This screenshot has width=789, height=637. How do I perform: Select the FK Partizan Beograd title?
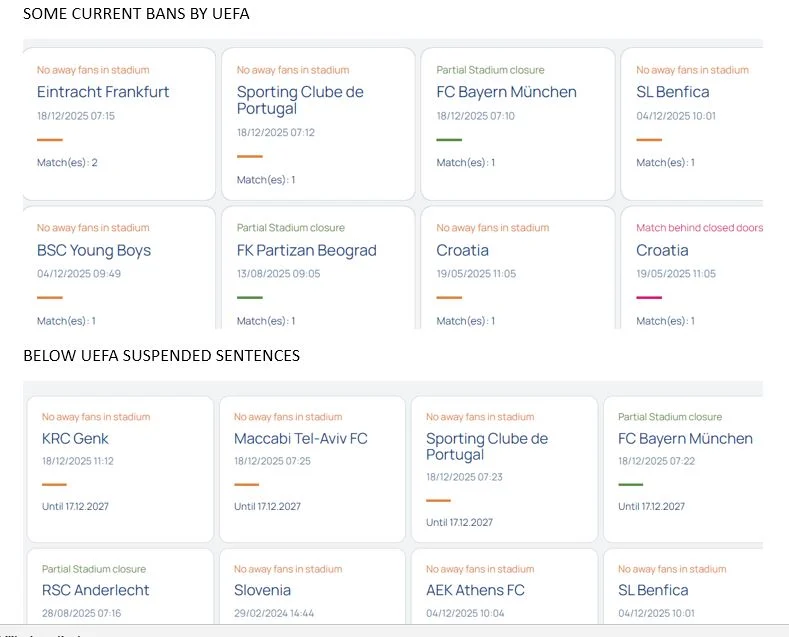tap(306, 250)
